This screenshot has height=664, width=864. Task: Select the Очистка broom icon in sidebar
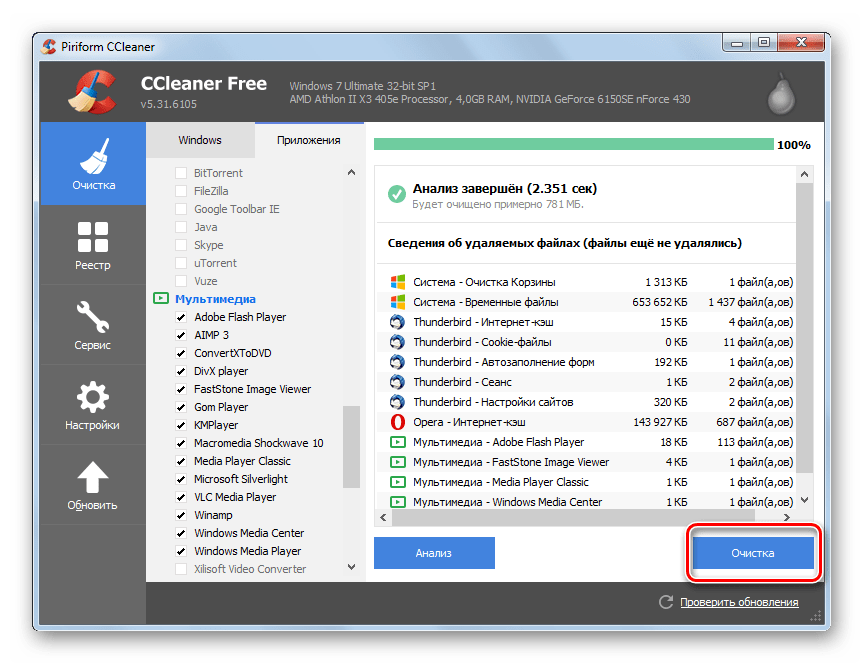pyautogui.click(x=93, y=155)
